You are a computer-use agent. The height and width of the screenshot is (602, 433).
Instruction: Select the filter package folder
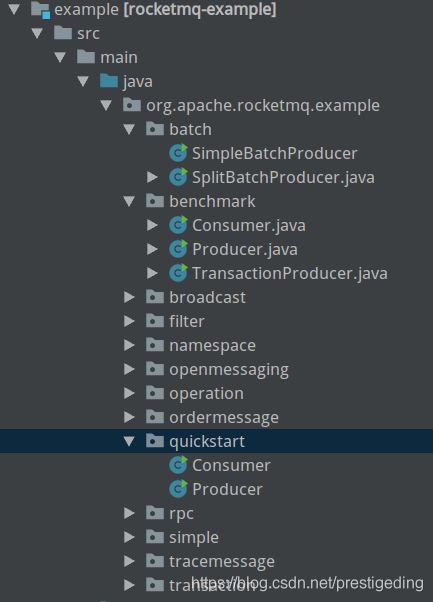click(x=155, y=321)
